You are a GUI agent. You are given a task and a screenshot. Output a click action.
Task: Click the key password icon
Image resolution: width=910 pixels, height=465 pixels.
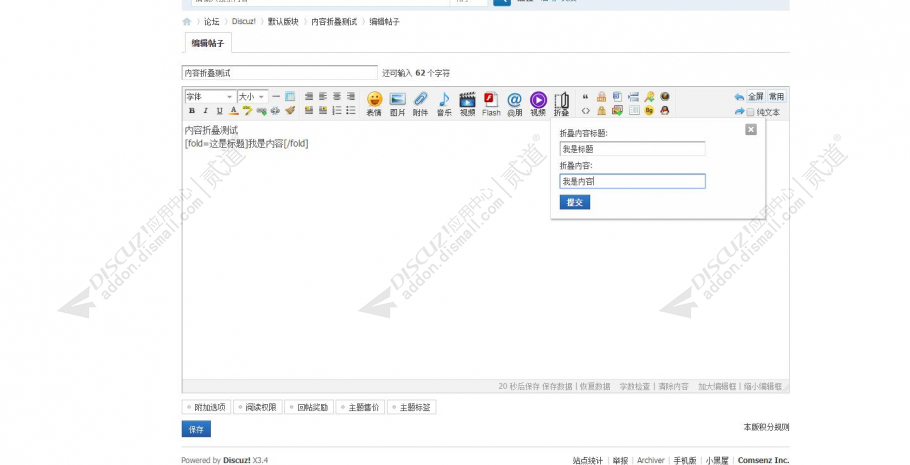[x=649, y=96]
